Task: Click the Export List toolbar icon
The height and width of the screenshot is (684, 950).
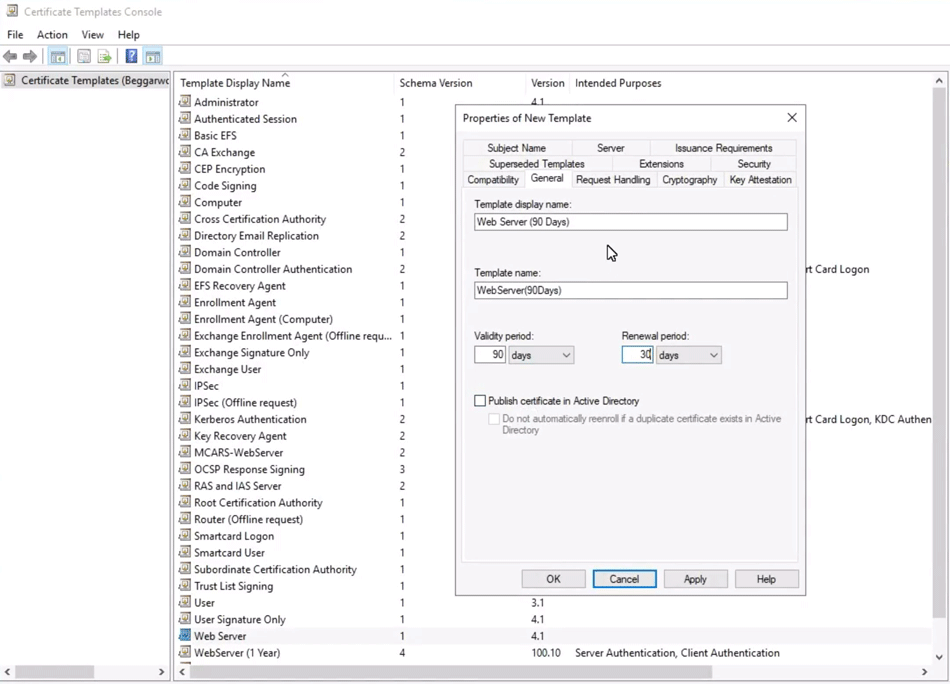Action: 104,57
